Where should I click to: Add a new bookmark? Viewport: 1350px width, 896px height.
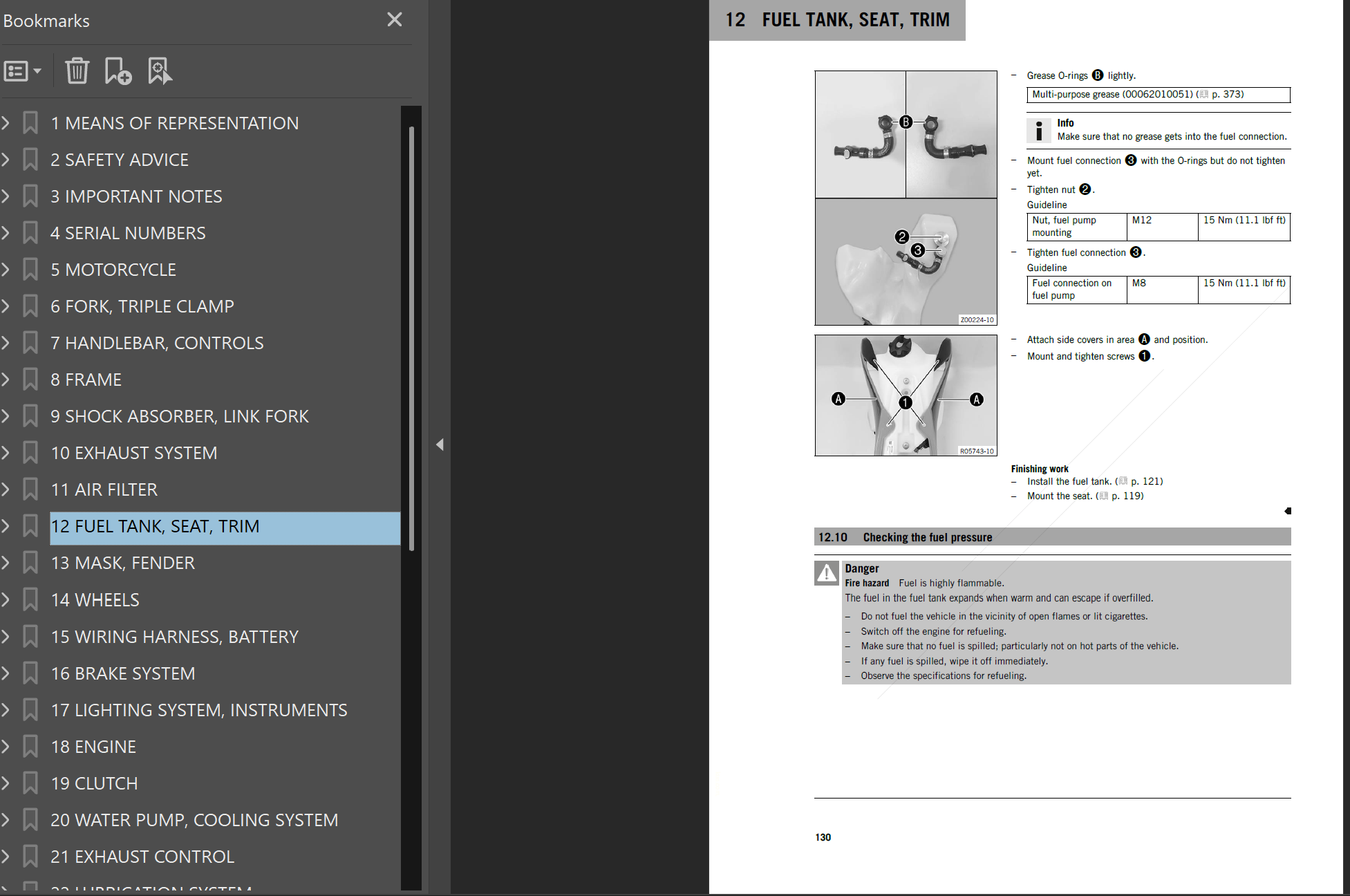(118, 71)
